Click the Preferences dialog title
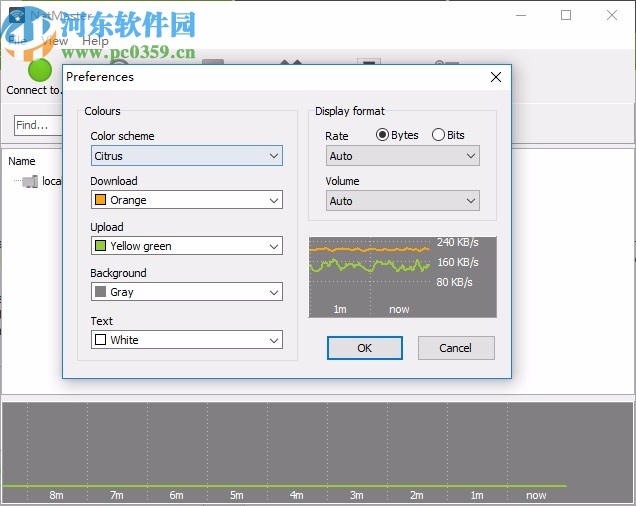The width and height of the screenshot is (636, 506). coord(100,77)
